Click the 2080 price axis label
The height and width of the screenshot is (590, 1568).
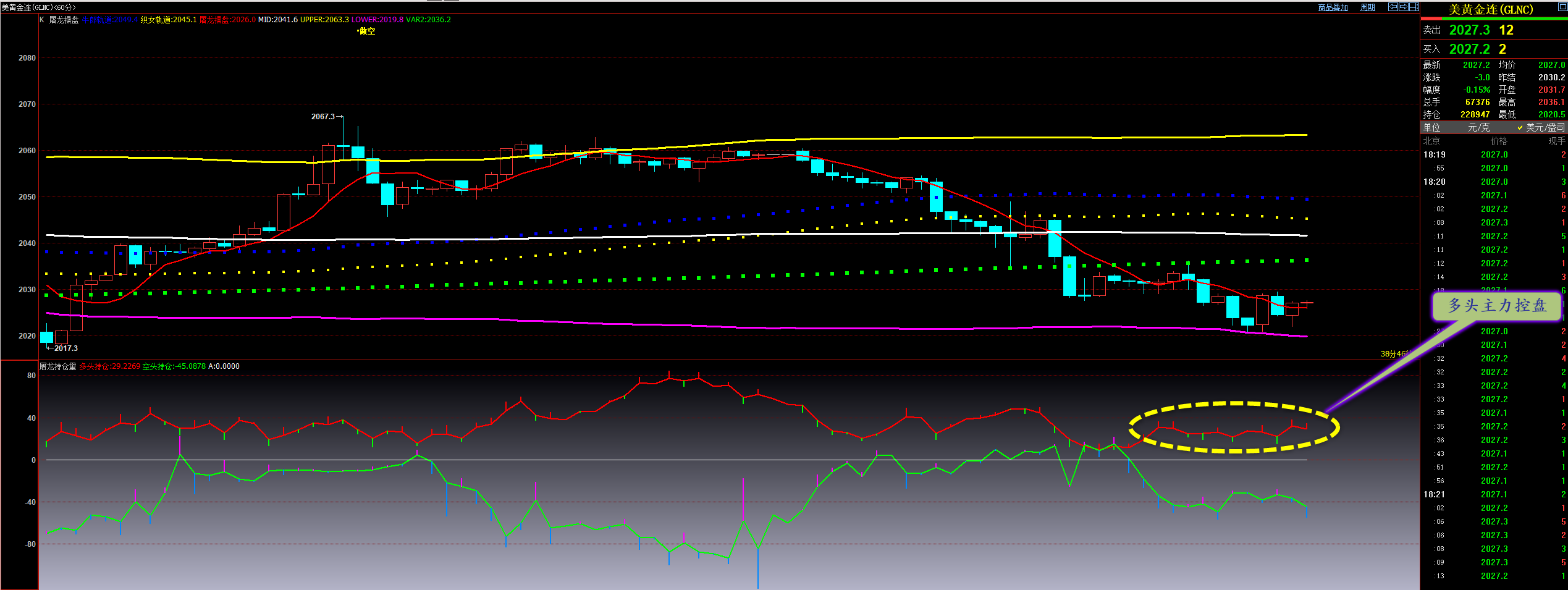pos(27,58)
